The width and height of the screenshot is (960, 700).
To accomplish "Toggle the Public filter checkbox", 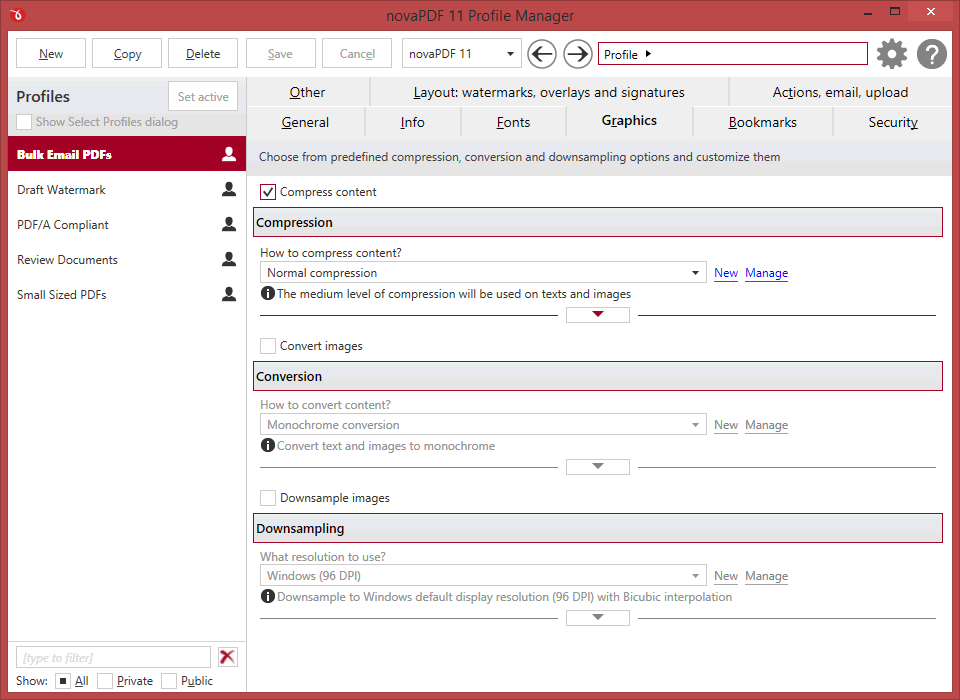I will (169, 681).
